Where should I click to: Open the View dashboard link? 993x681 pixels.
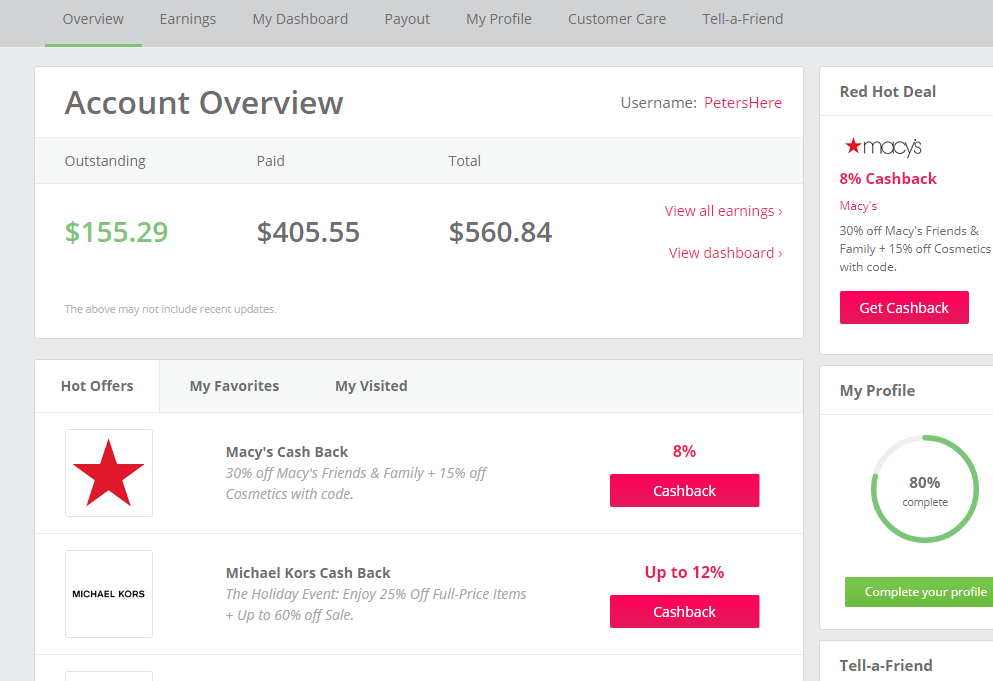coord(726,253)
